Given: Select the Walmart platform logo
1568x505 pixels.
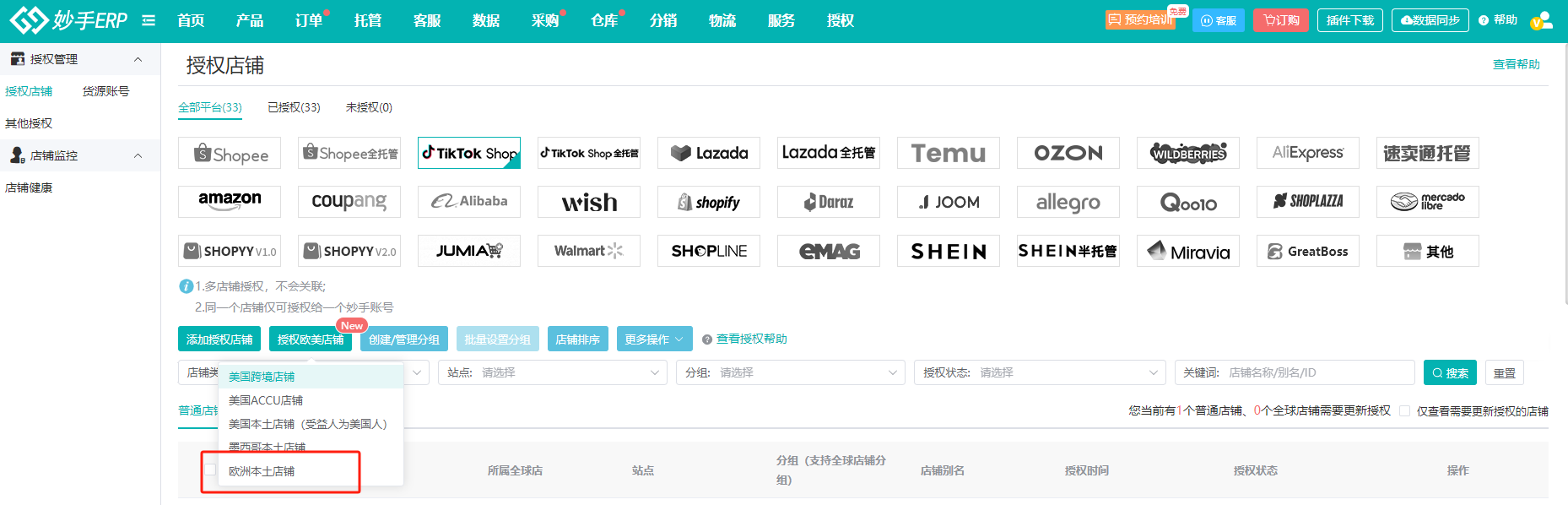Looking at the screenshot, I should 589,251.
